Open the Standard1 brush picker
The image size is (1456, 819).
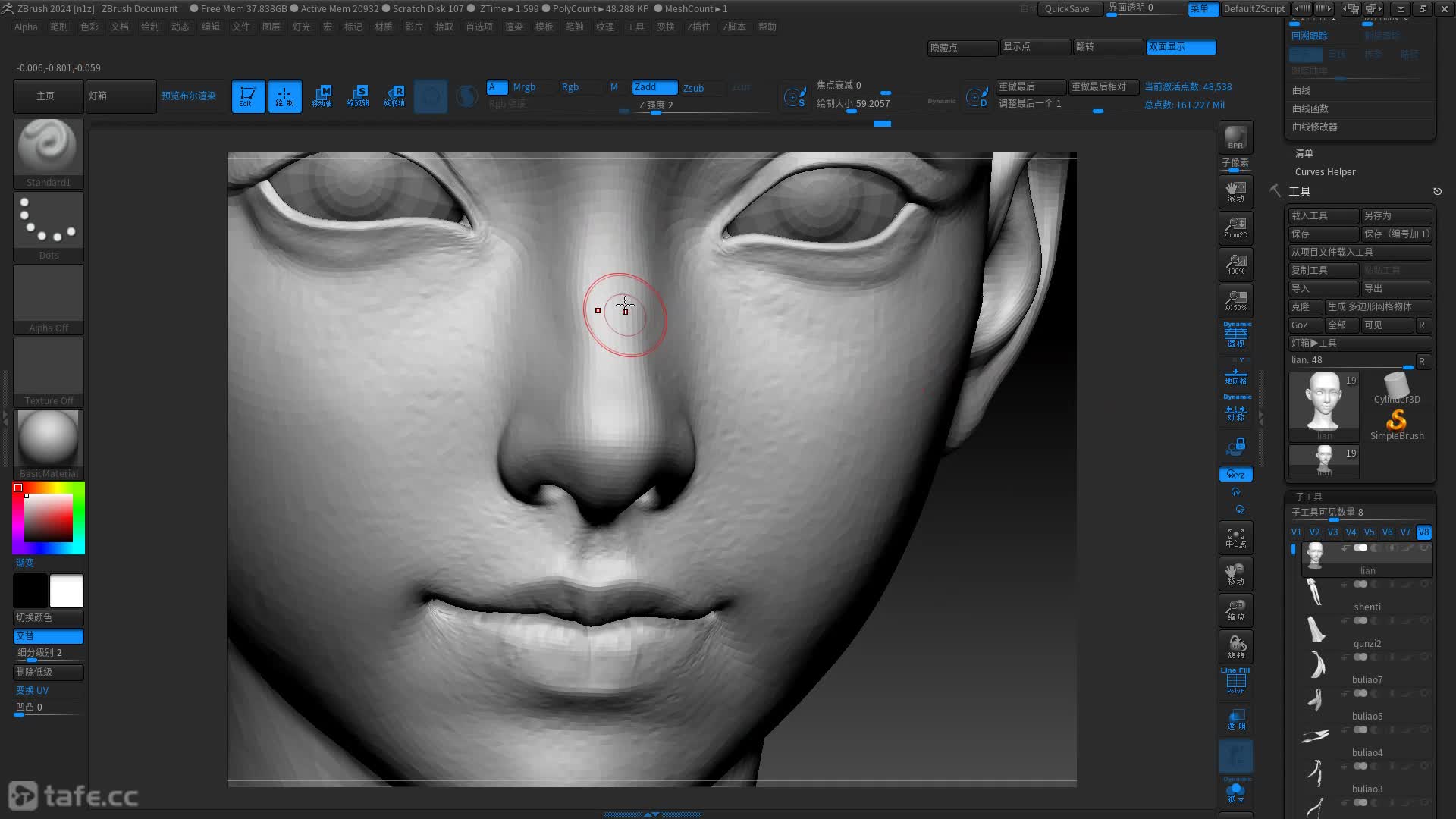click(x=49, y=152)
